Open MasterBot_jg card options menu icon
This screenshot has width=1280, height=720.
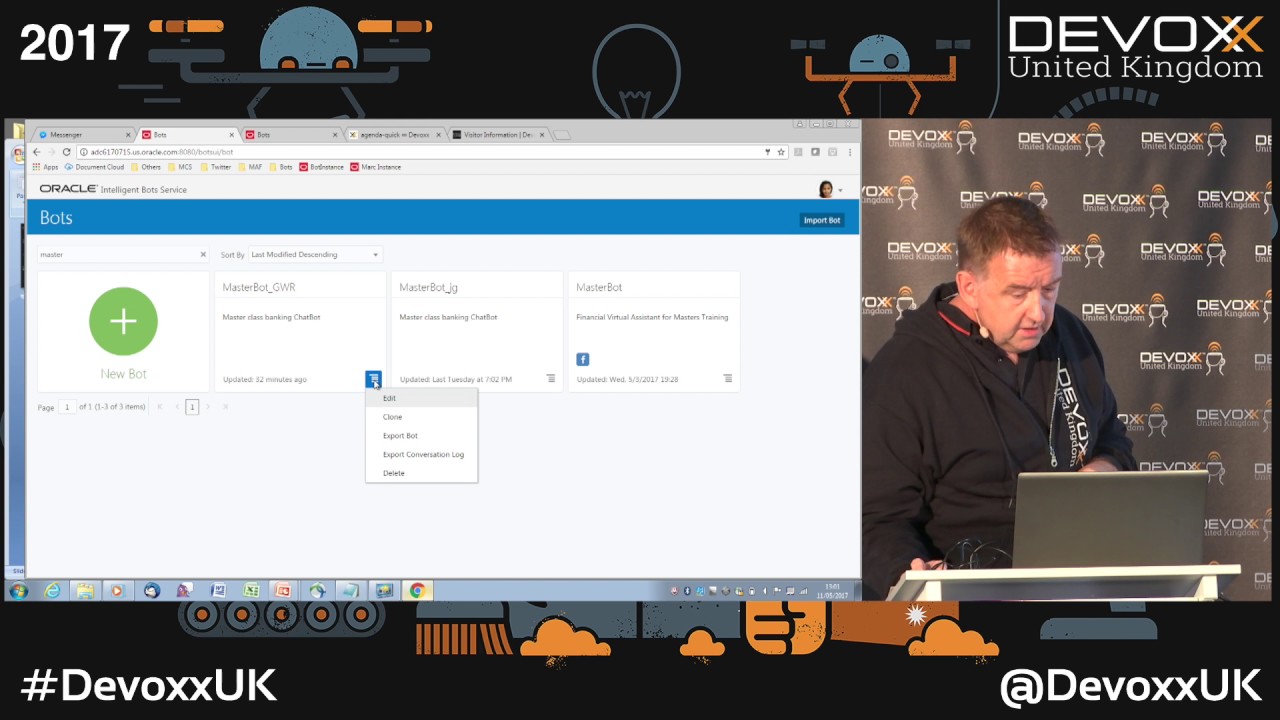pyautogui.click(x=550, y=379)
